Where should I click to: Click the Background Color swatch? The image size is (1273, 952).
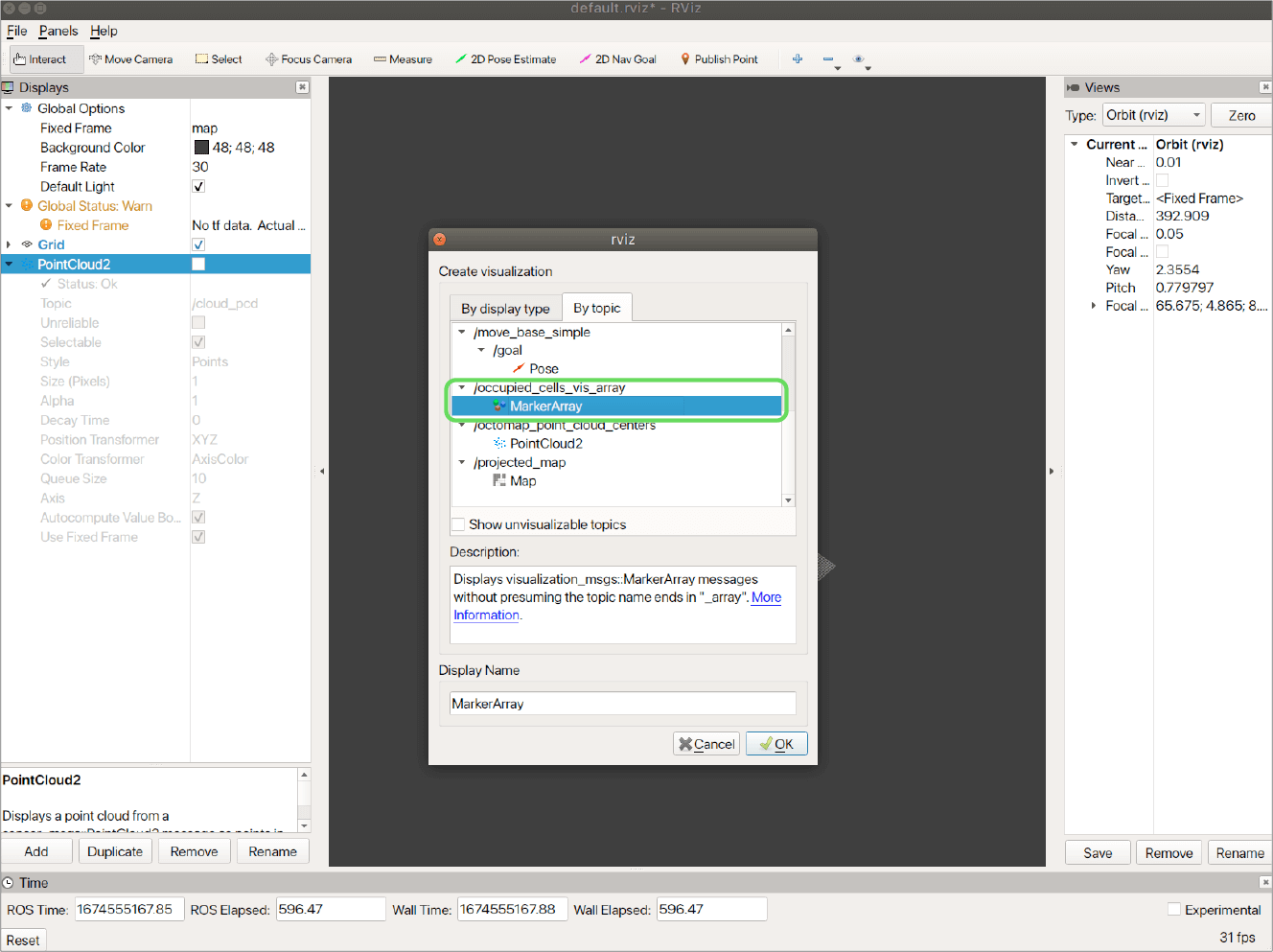[x=201, y=148]
